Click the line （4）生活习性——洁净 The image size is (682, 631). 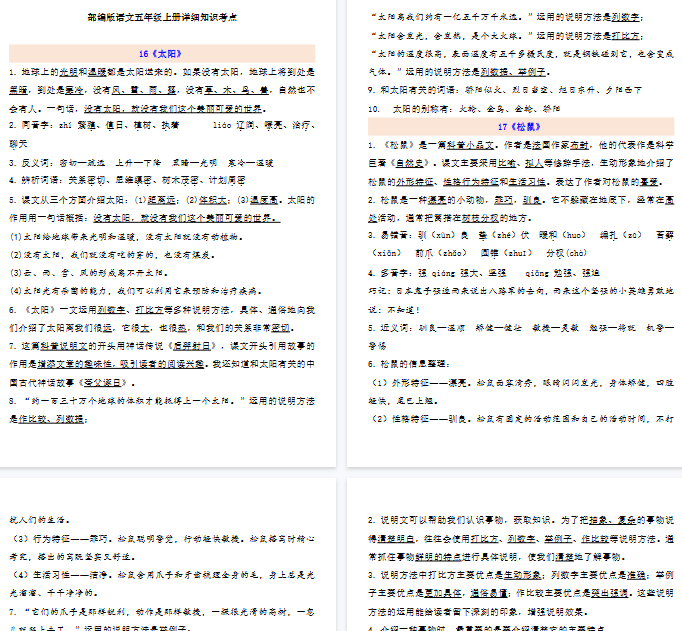click(162, 575)
